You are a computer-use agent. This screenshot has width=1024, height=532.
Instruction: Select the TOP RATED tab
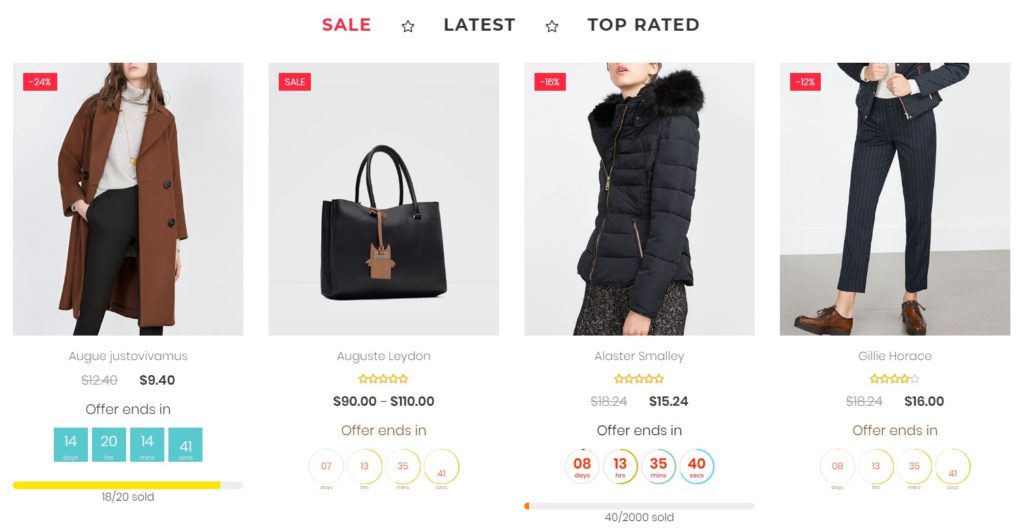[643, 25]
